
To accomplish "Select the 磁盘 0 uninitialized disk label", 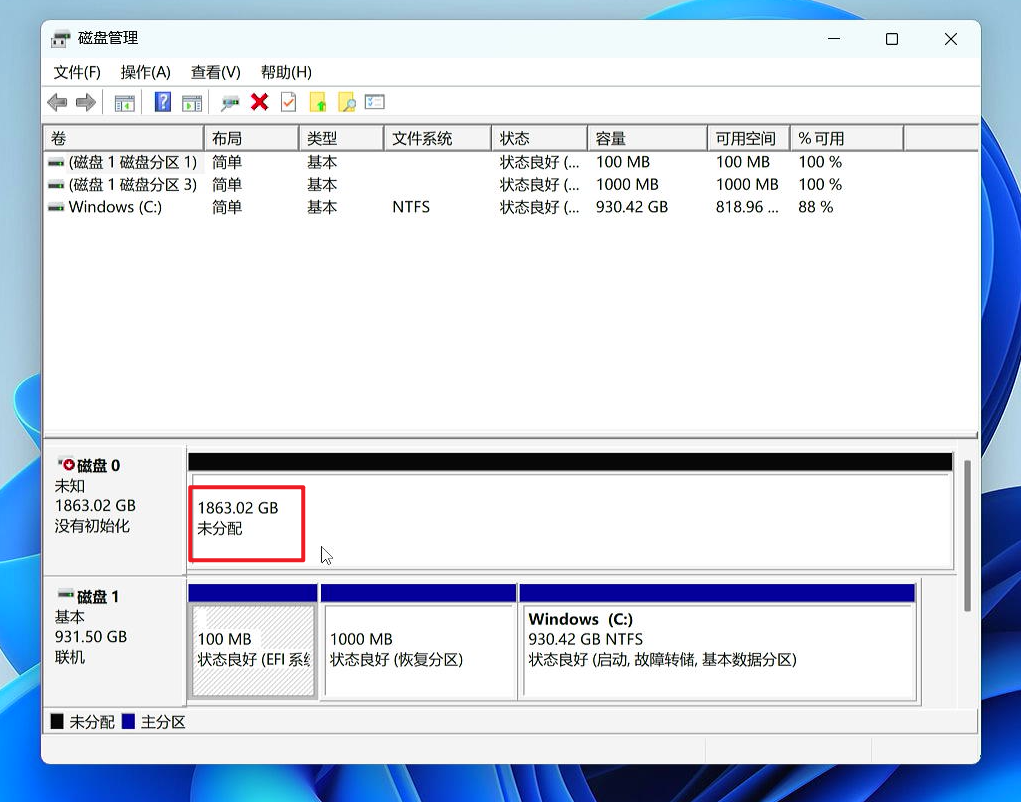I will 115,510.
